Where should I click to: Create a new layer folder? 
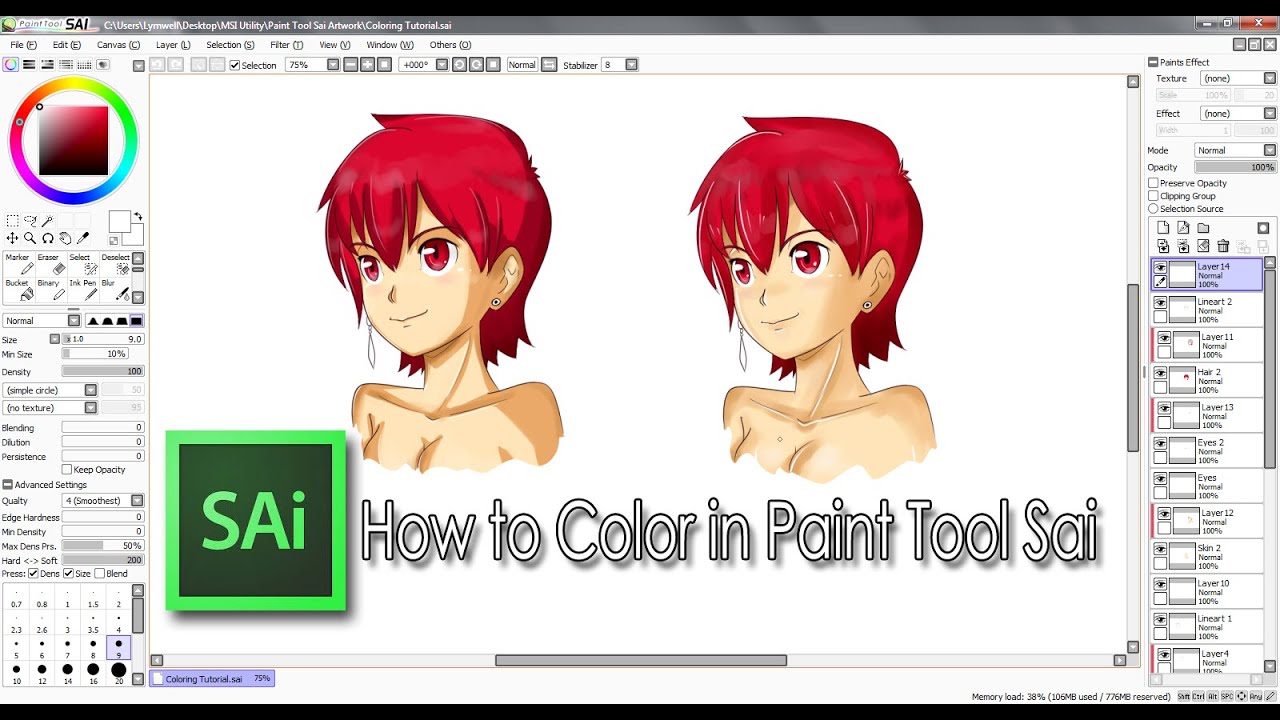(x=1203, y=228)
